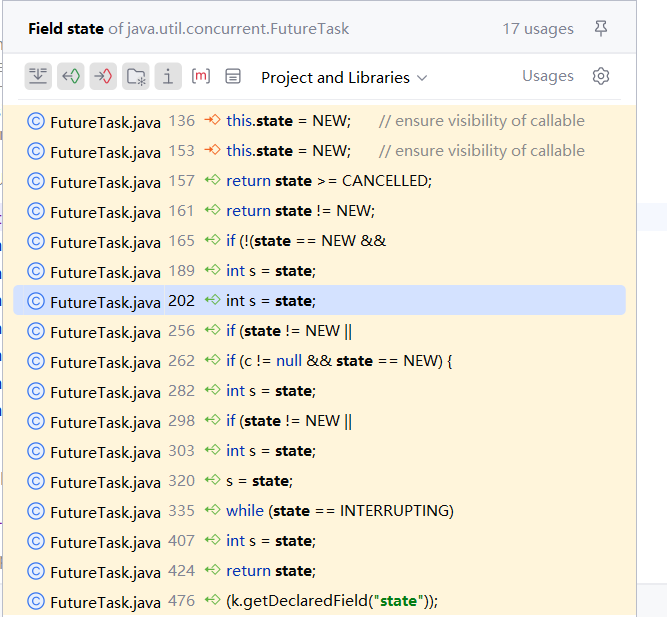The width and height of the screenshot is (667, 617).
Task: Click the preview lines toolbar icon
Action: coord(233,76)
